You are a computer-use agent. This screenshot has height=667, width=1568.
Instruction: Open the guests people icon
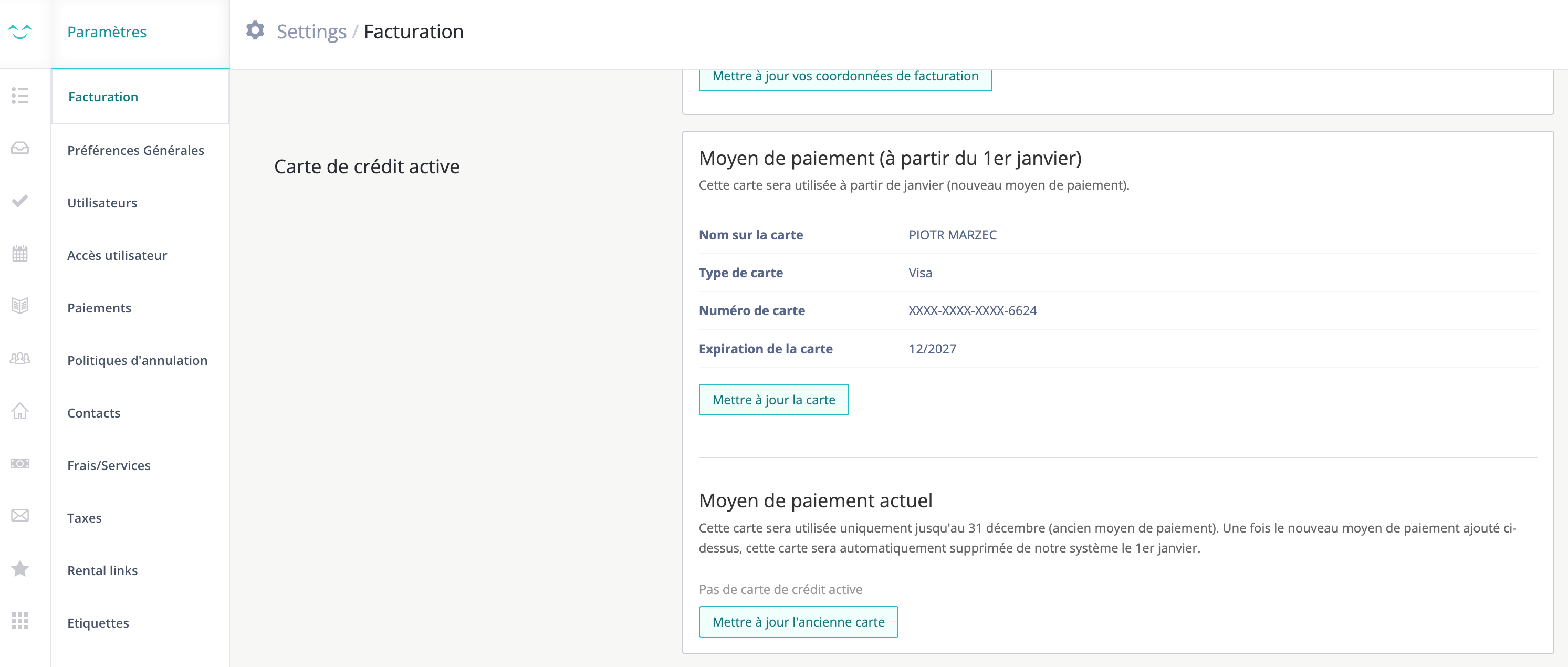[19, 359]
